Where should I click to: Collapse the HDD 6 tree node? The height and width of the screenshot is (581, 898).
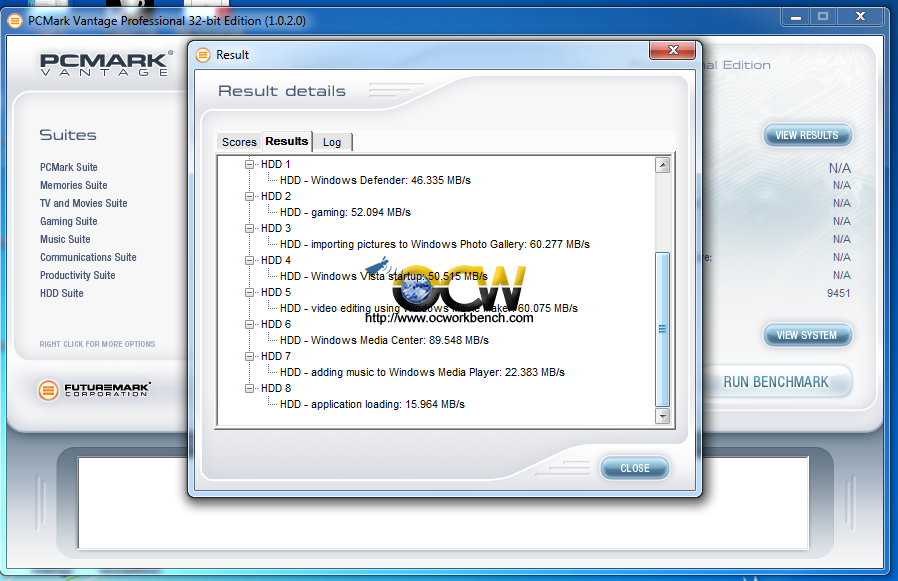[x=249, y=324]
